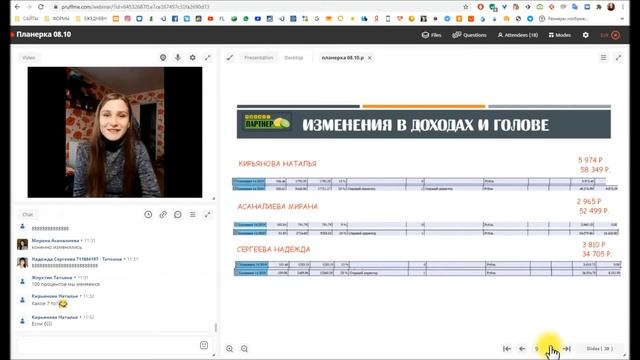Expand the chat panel to fullscreen
This screenshot has height=360, width=640.
click(207, 214)
